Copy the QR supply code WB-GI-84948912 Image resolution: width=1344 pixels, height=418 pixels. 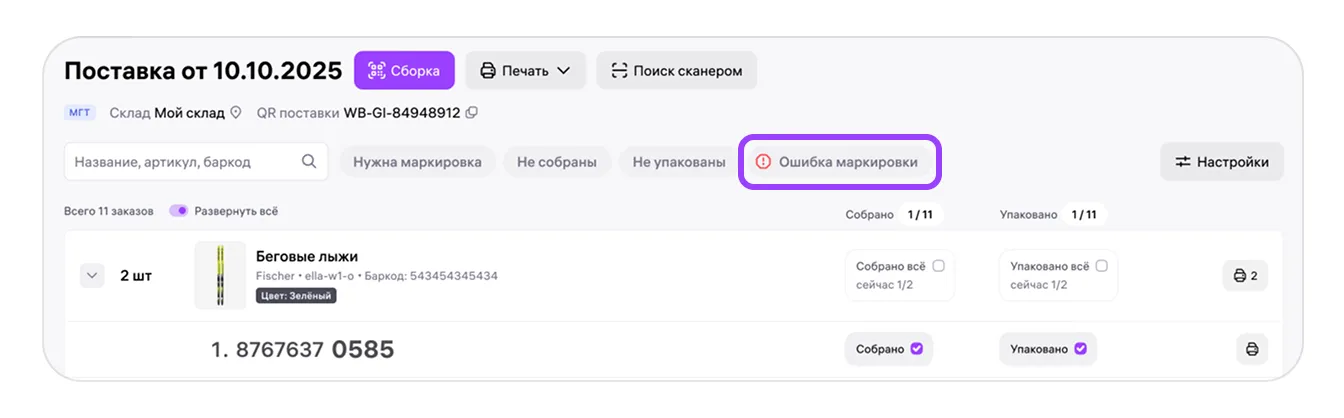(472, 113)
